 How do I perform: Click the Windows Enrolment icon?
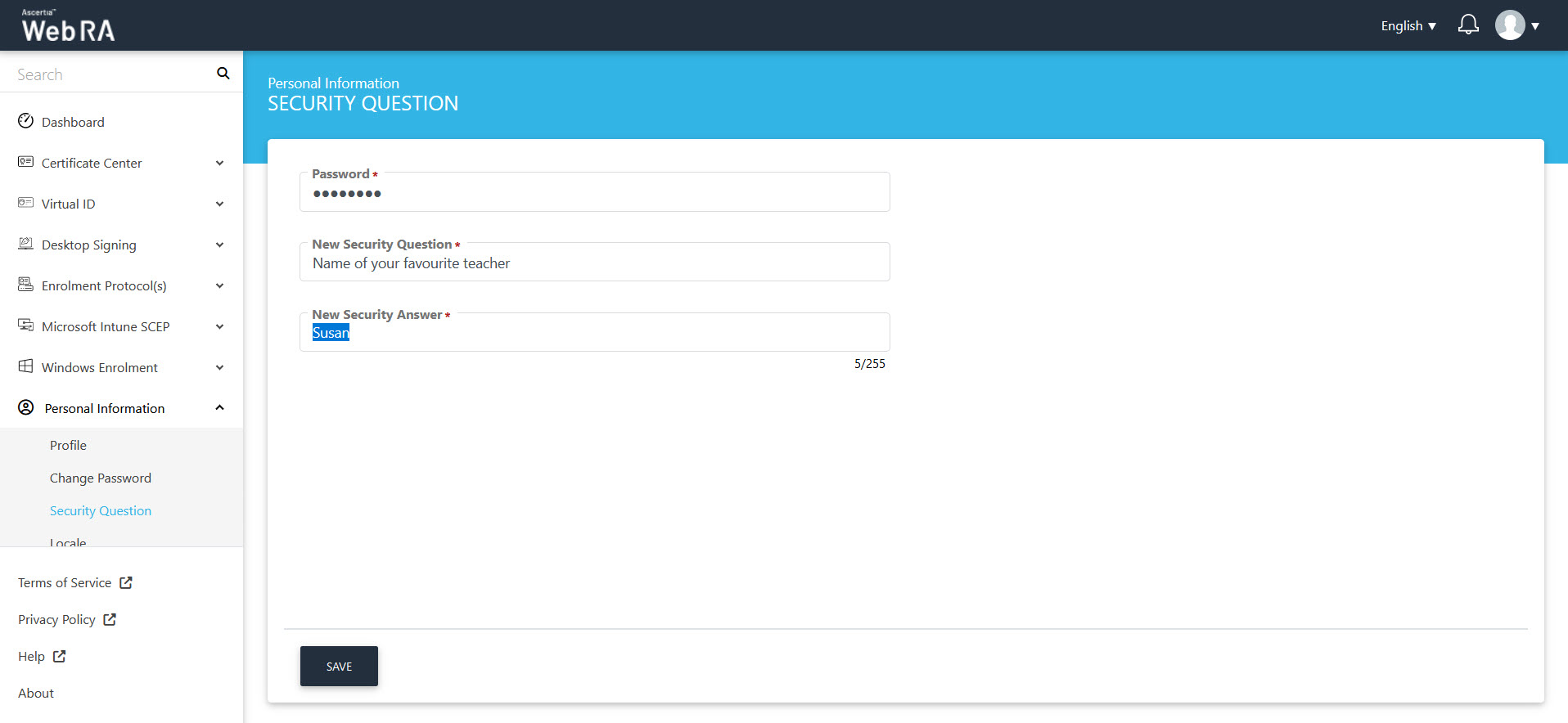pos(26,366)
